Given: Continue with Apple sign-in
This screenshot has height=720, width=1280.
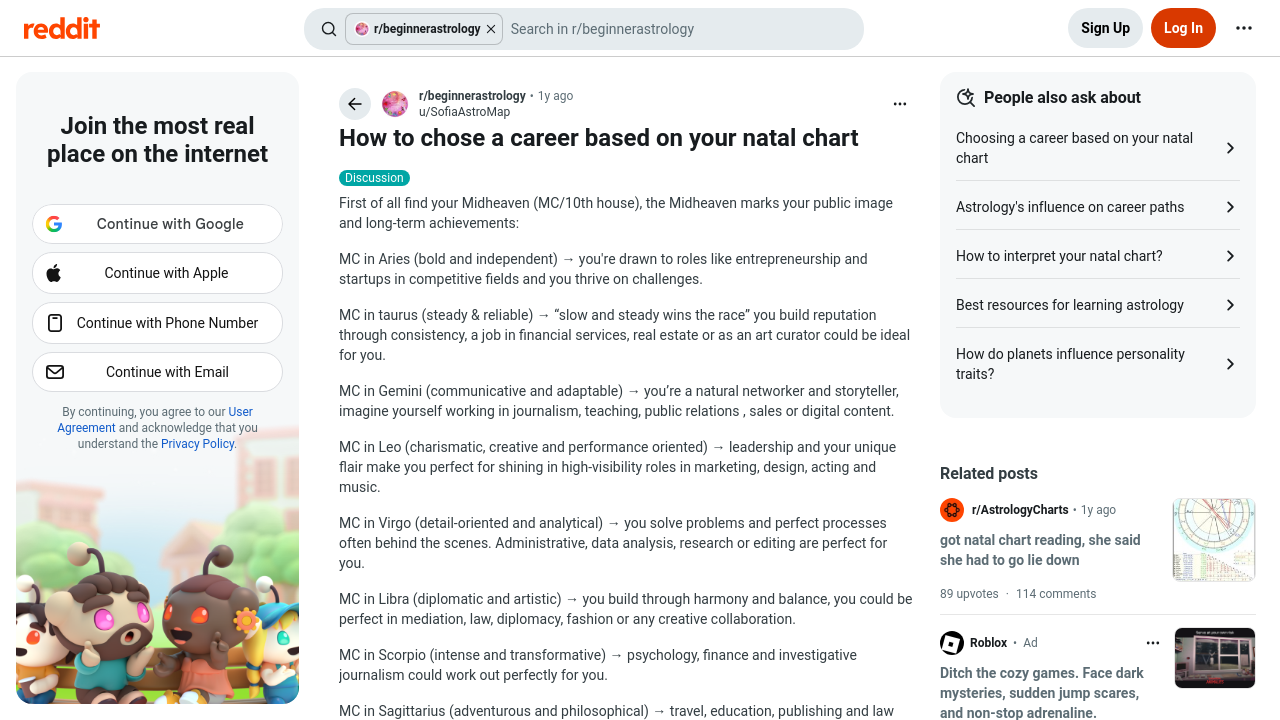Looking at the screenshot, I should pyautogui.click(x=157, y=273).
